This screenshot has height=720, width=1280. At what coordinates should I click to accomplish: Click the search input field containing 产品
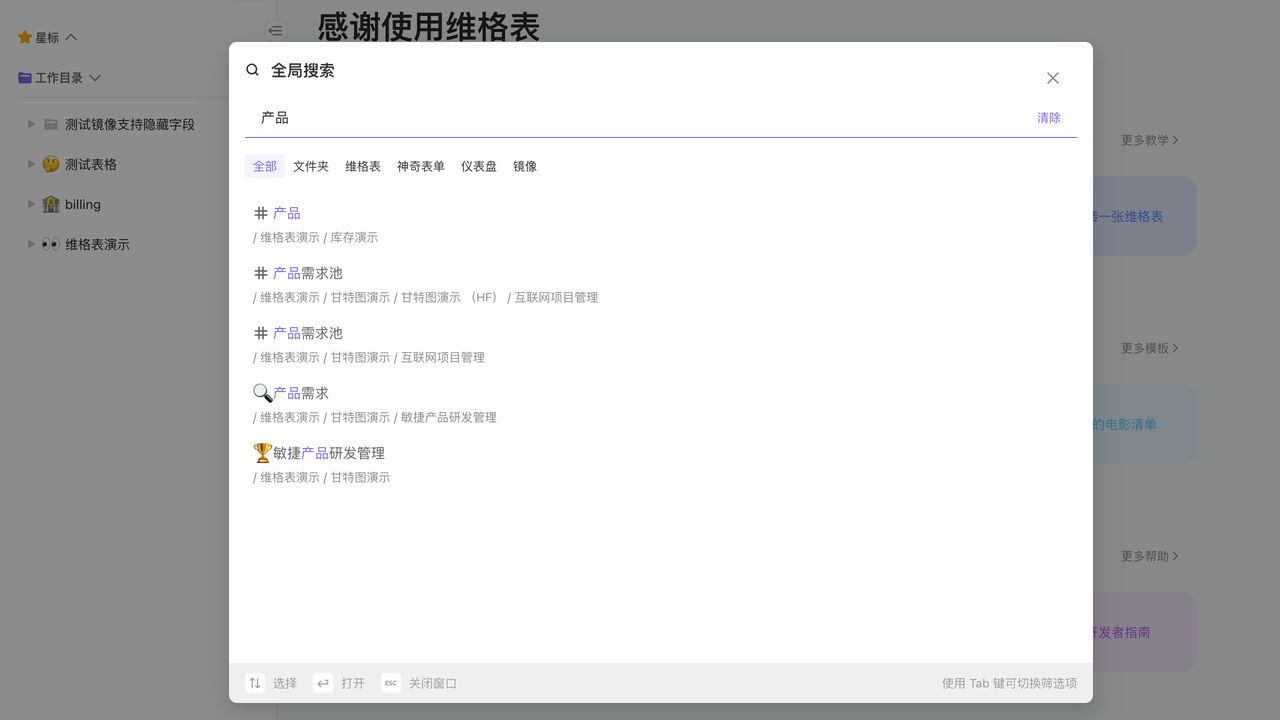click(x=640, y=118)
